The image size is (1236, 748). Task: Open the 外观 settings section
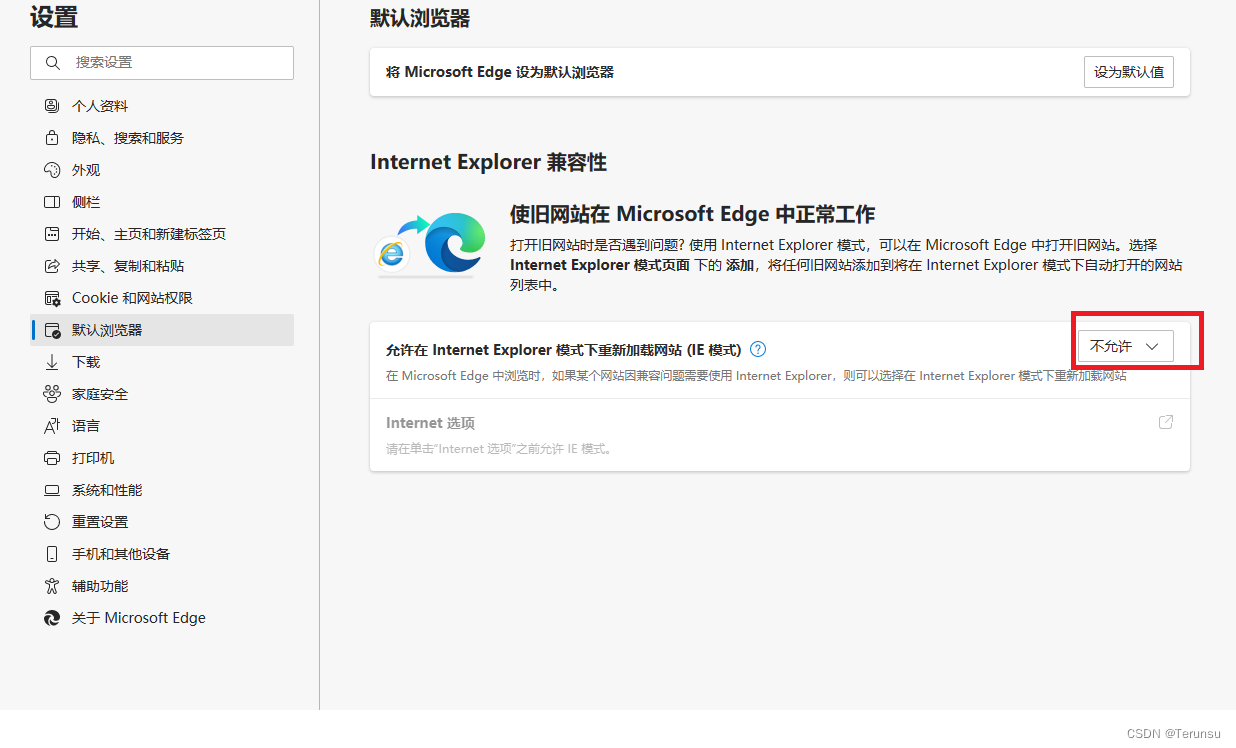pos(162,170)
